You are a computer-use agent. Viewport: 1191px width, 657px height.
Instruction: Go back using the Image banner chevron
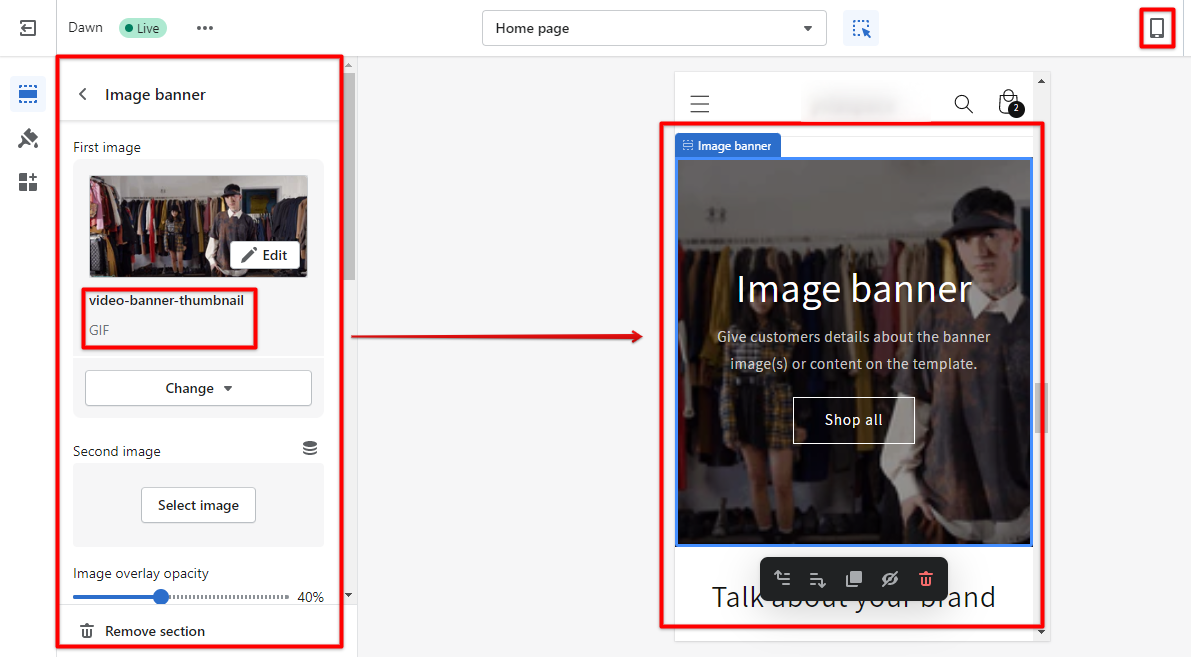pos(82,94)
